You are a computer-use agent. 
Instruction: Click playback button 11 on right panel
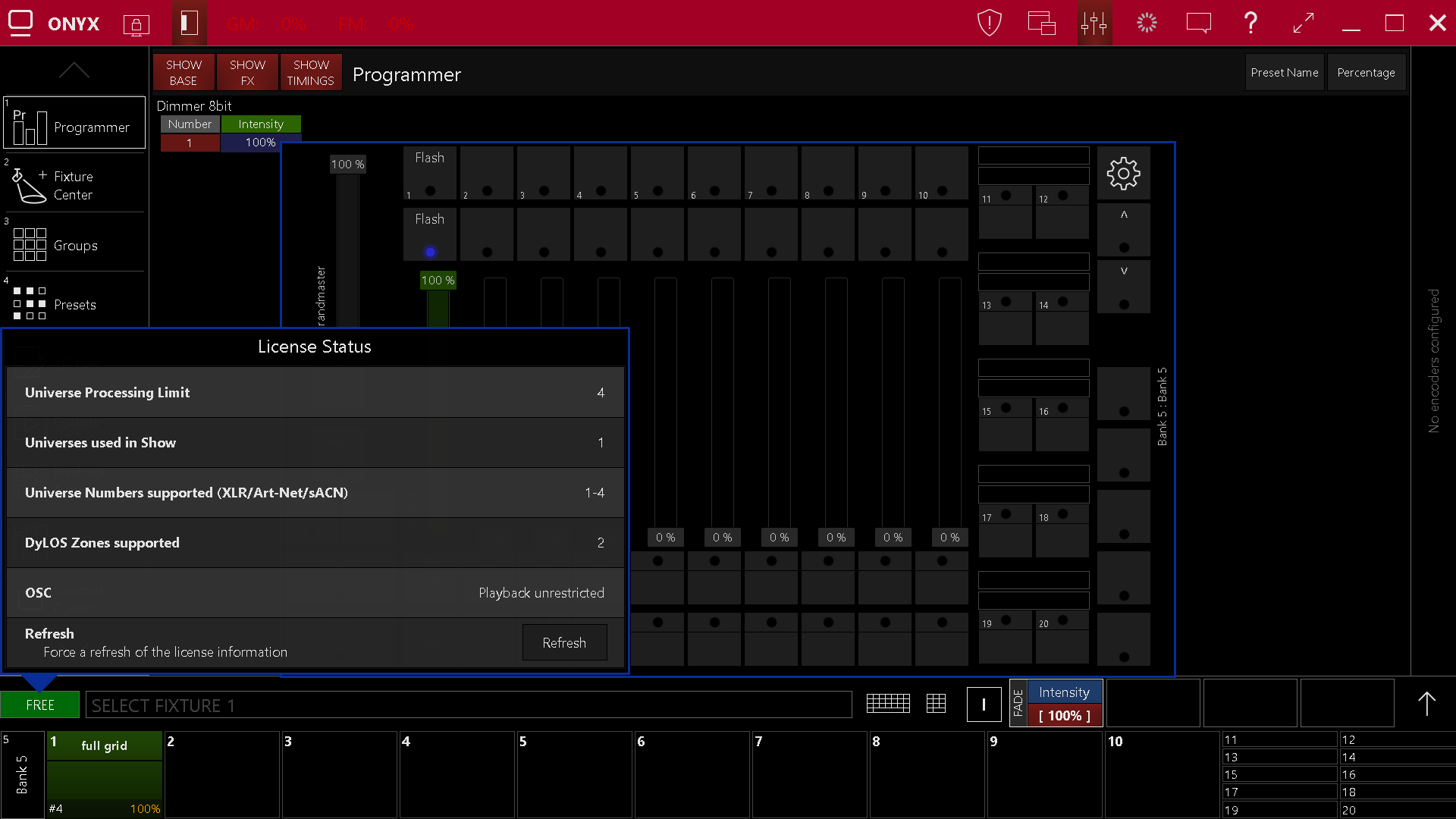(1005, 212)
